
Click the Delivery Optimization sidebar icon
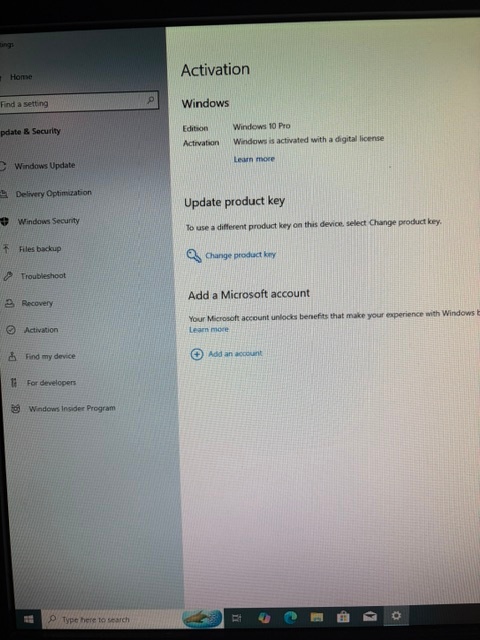coord(4,194)
